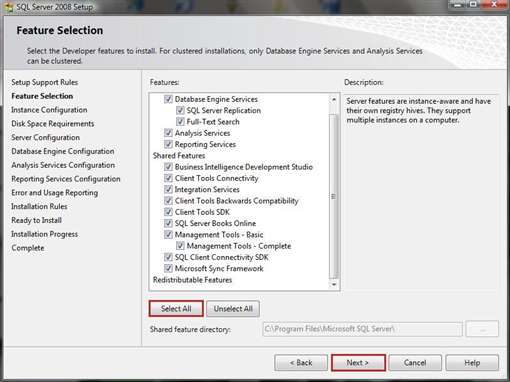
Task: Toggle the Full-Text Search checkbox
Action: (x=180, y=122)
